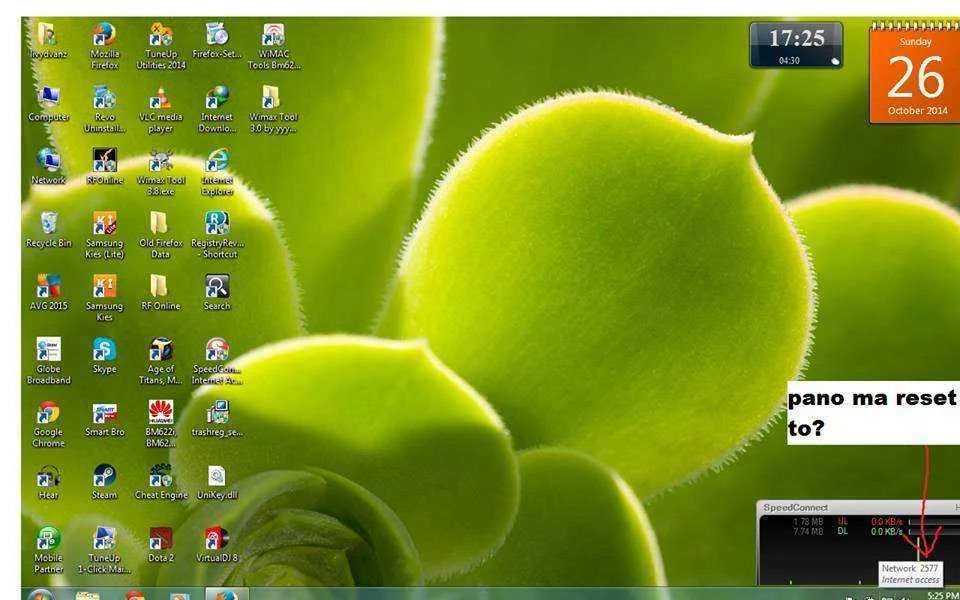This screenshot has height=600, width=960.
Task: Open VLC media player icon
Action: (x=160, y=110)
